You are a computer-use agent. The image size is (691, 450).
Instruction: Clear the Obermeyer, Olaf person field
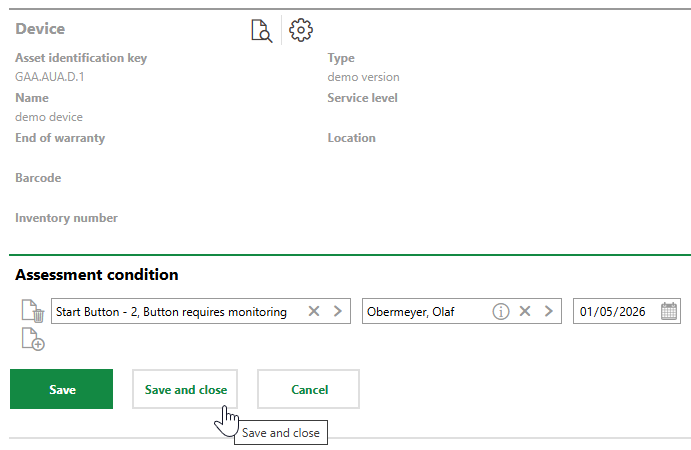525,312
